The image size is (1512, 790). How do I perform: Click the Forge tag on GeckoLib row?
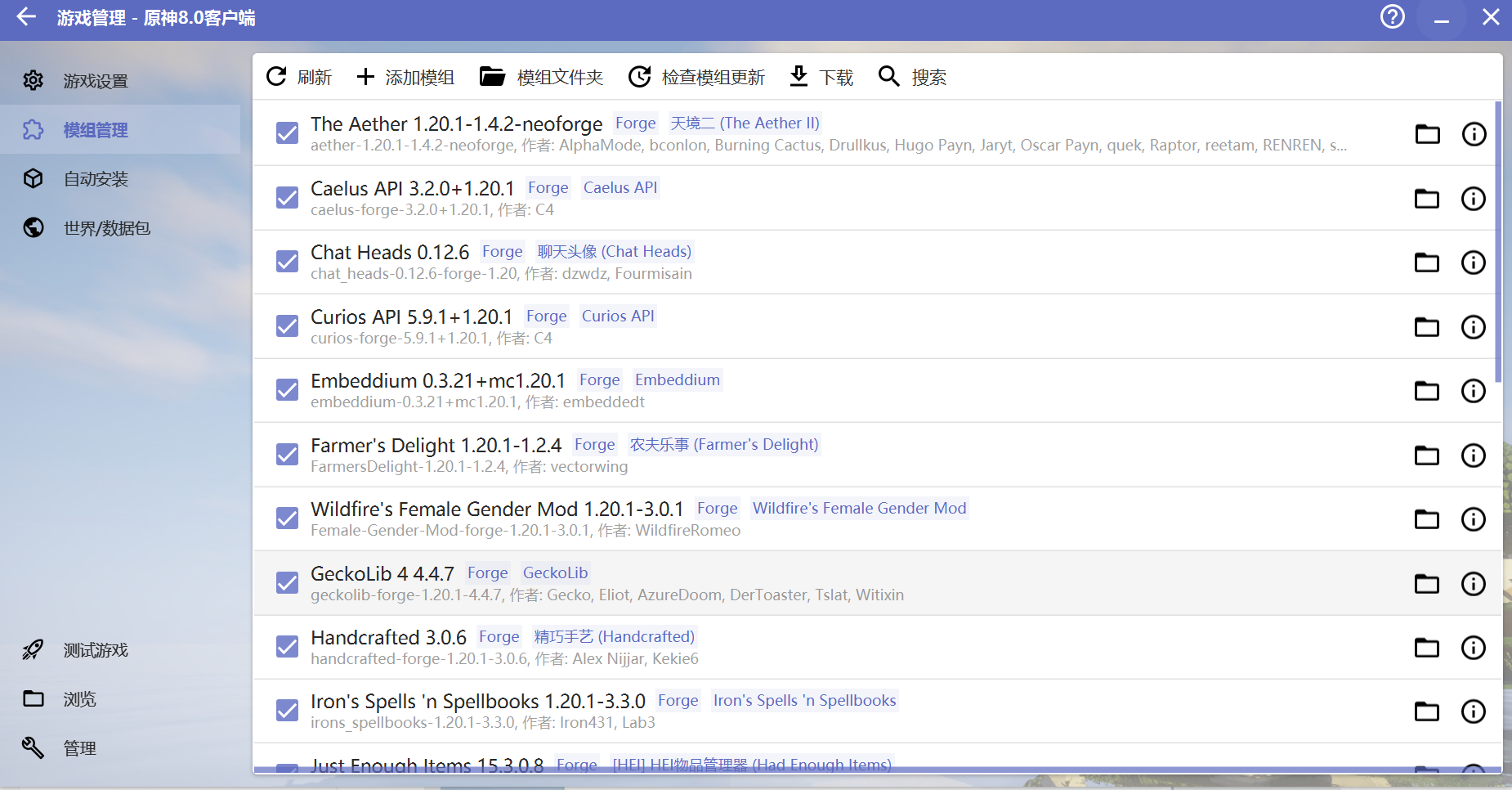click(x=488, y=572)
